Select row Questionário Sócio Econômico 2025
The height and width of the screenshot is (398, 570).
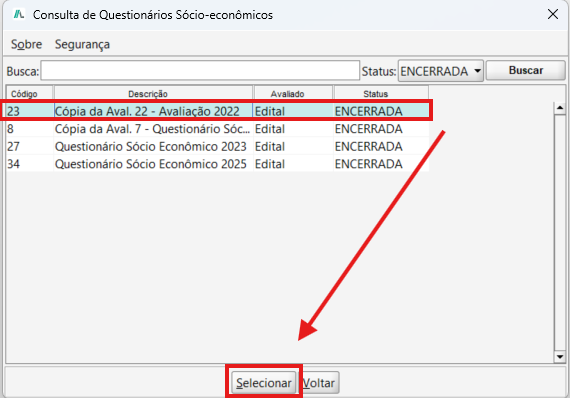coord(217,164)
